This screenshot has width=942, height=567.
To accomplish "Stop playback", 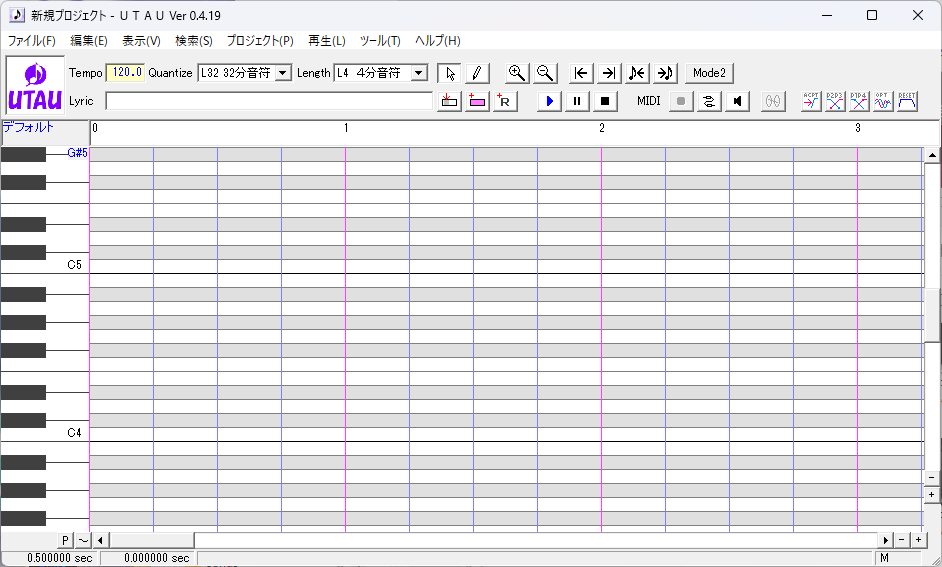I will (x=605, y=101).
